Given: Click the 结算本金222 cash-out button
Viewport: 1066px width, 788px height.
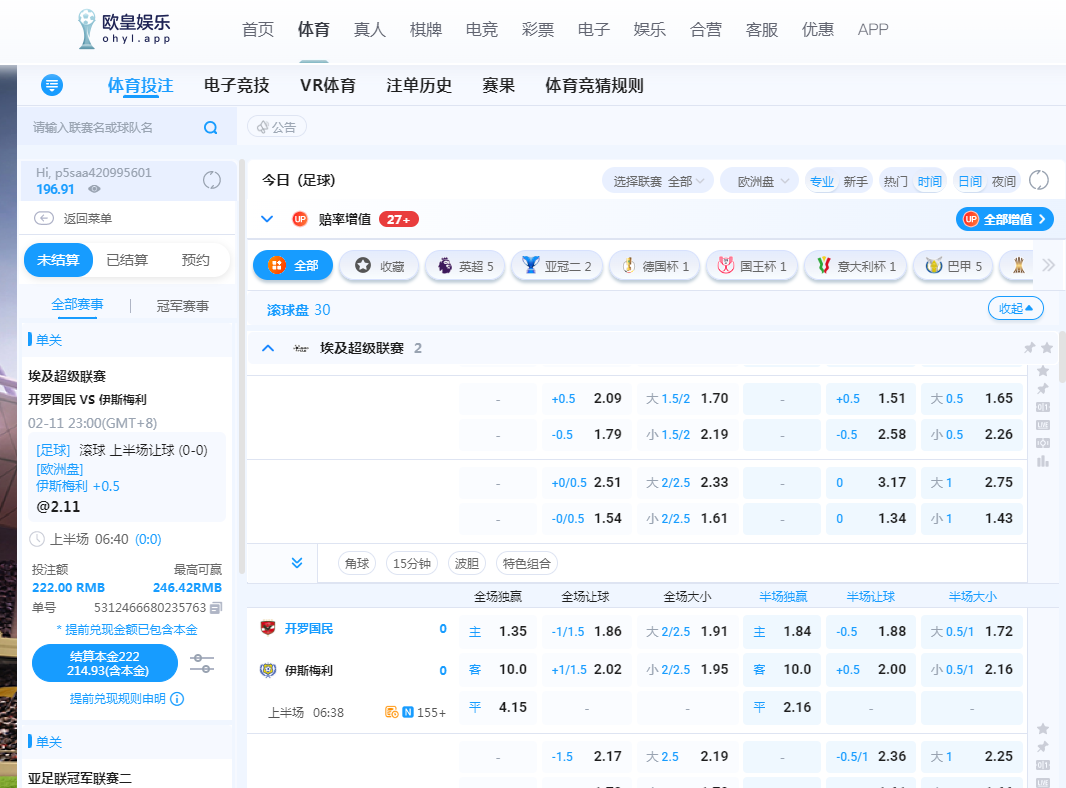Looking at the screenshot, I should click(105, 663).
